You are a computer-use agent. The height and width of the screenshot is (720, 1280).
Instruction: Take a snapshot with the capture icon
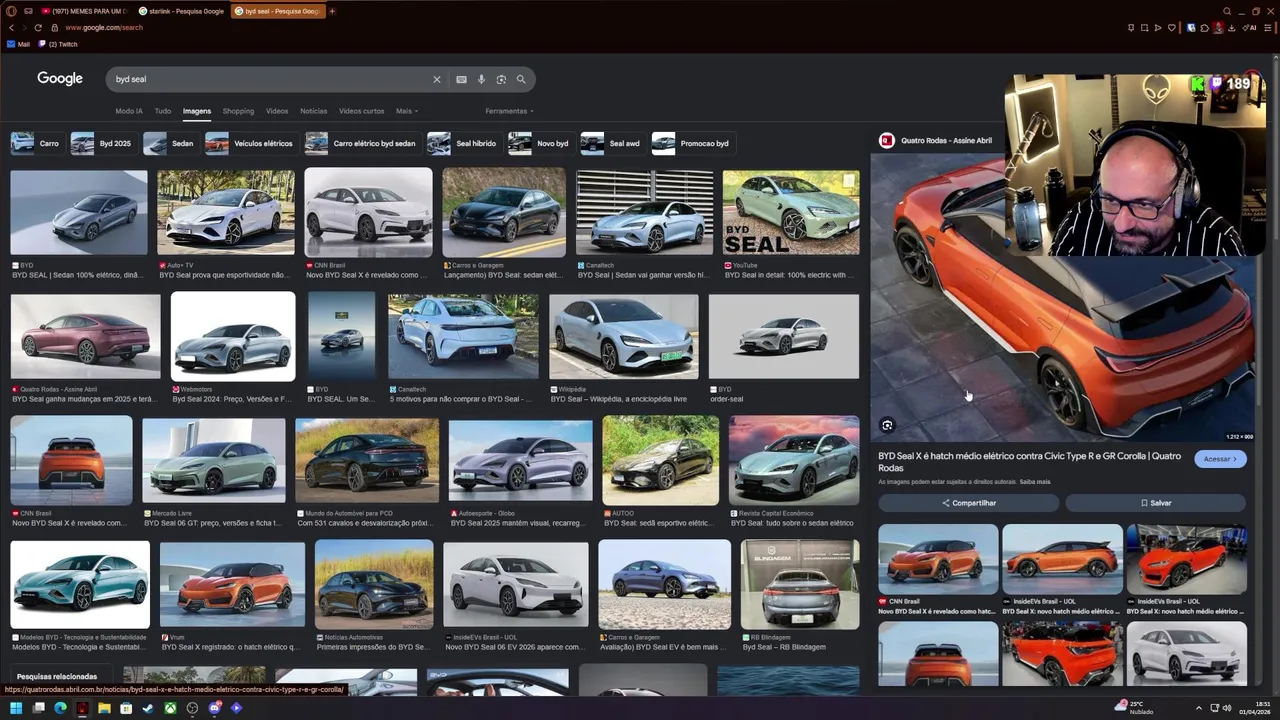tap(1145, 28)
